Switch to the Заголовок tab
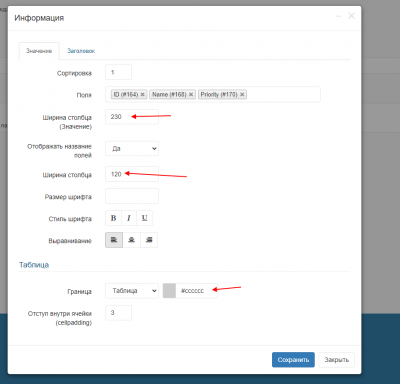 tap(81, 51)
